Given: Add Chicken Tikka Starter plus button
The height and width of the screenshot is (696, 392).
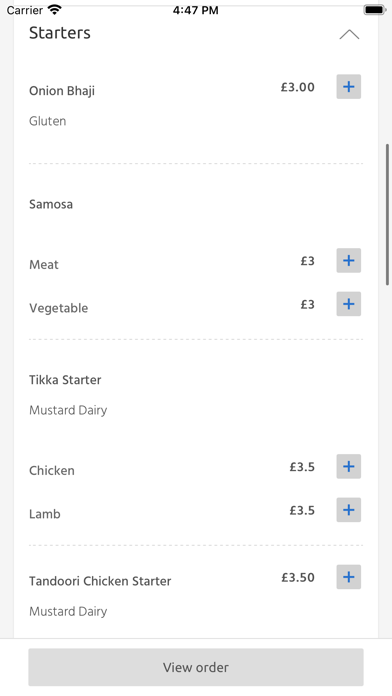Looking at the screenshot, I should coord(348,467).
